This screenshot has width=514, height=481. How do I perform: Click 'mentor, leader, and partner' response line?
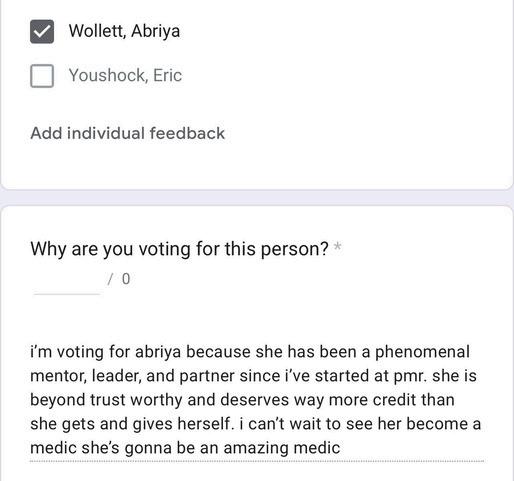[253, 376]
